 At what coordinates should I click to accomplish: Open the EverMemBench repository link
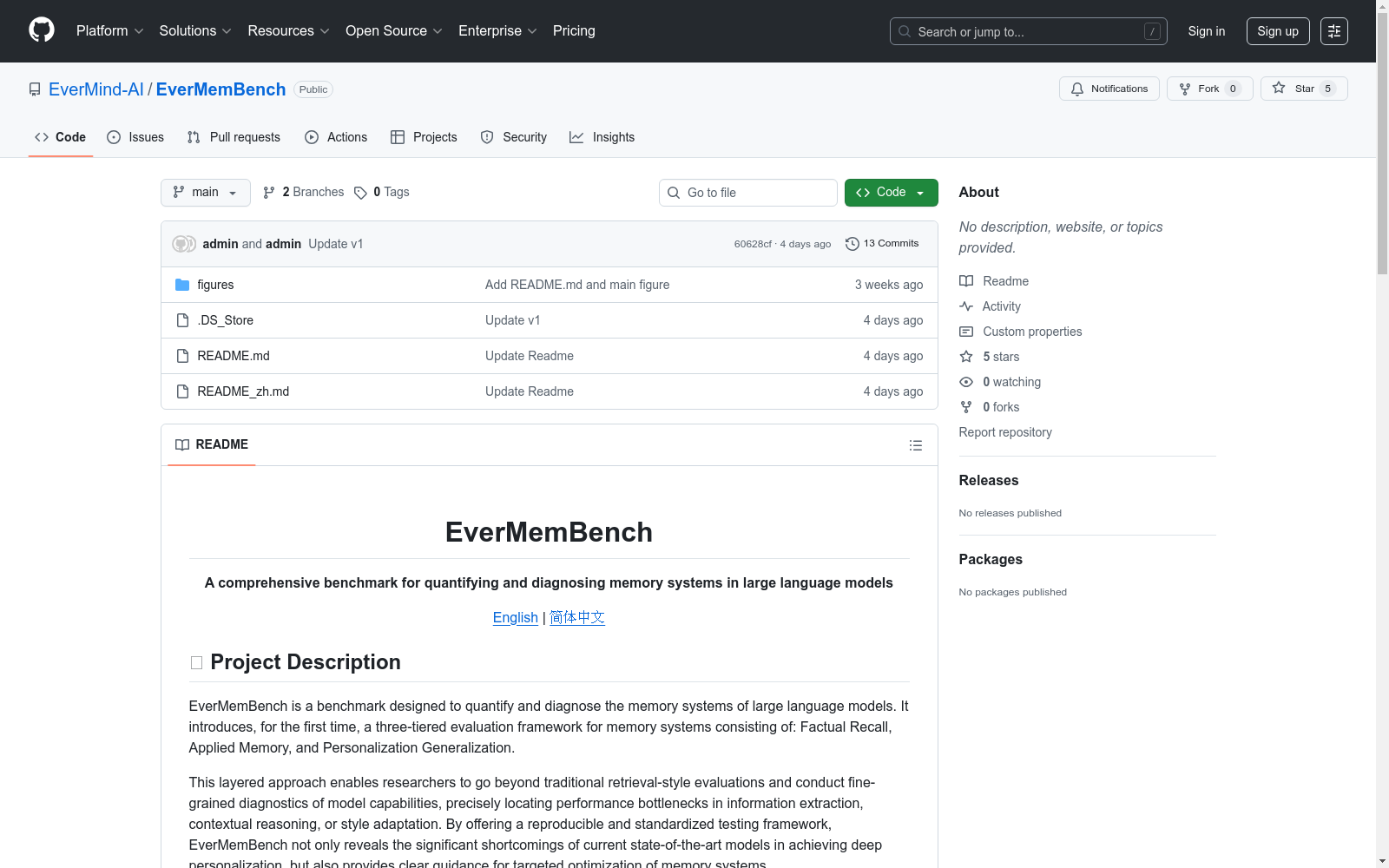click(221, 89)
